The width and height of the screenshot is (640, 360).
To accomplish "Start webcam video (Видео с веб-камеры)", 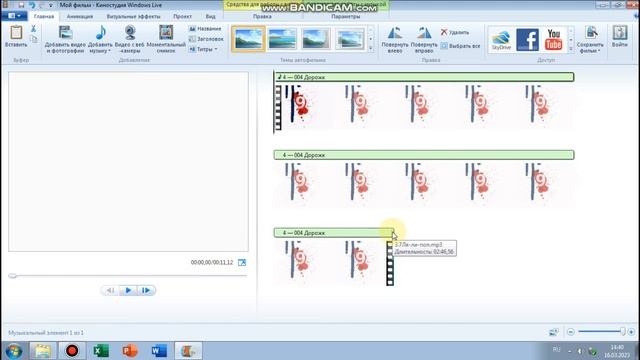I will pos(130,39).
